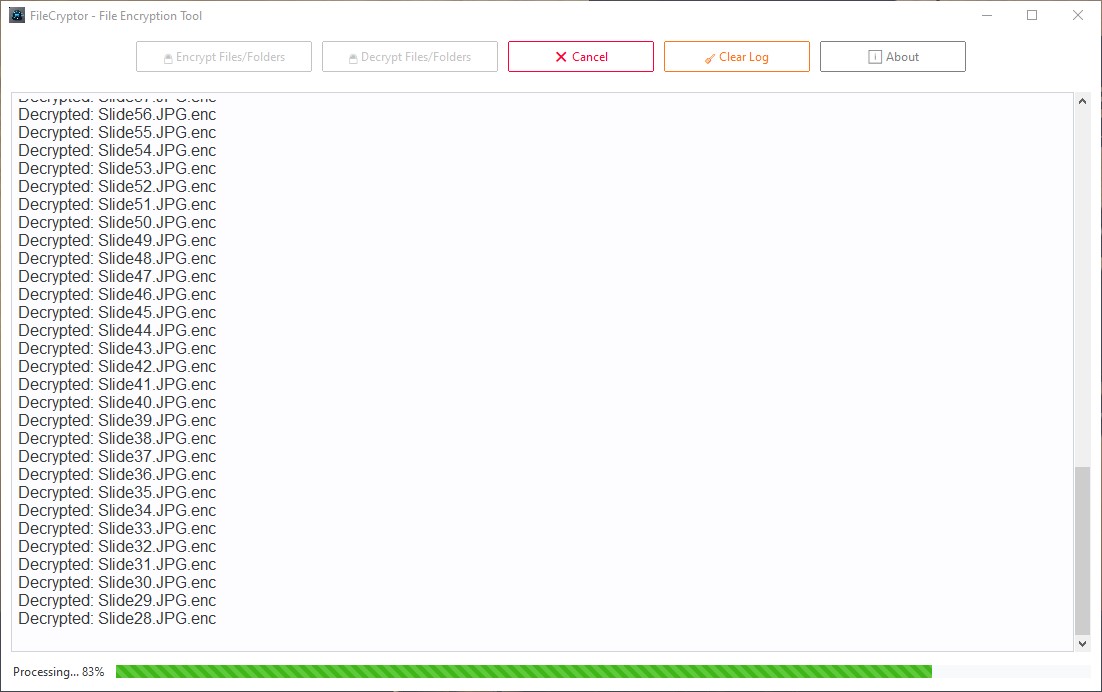The image size is (1102, 692).
Task: Select log line 'Decrypted: Slide35.JPG.enc'
Action: 117,492
